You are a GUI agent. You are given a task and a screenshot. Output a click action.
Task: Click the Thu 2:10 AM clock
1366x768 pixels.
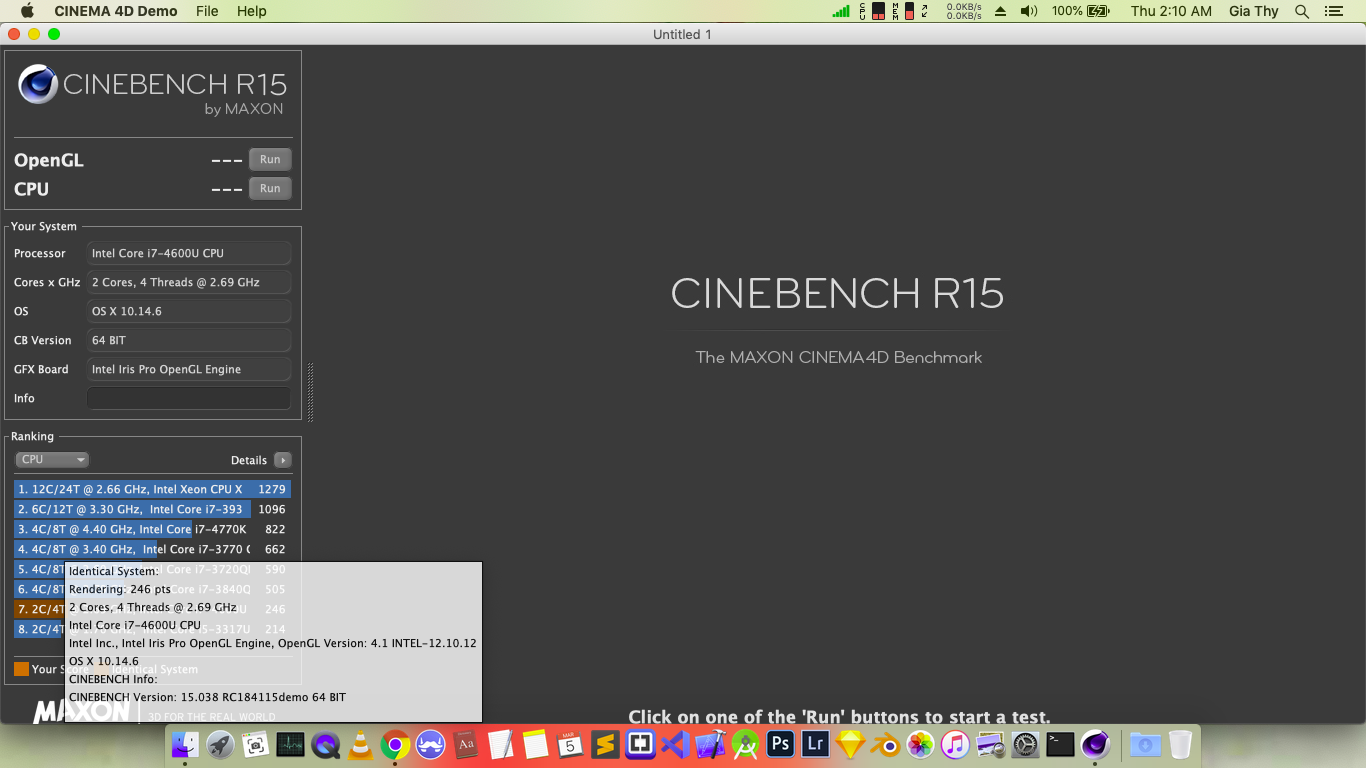pyautogui.click(x=1171, y=11)
